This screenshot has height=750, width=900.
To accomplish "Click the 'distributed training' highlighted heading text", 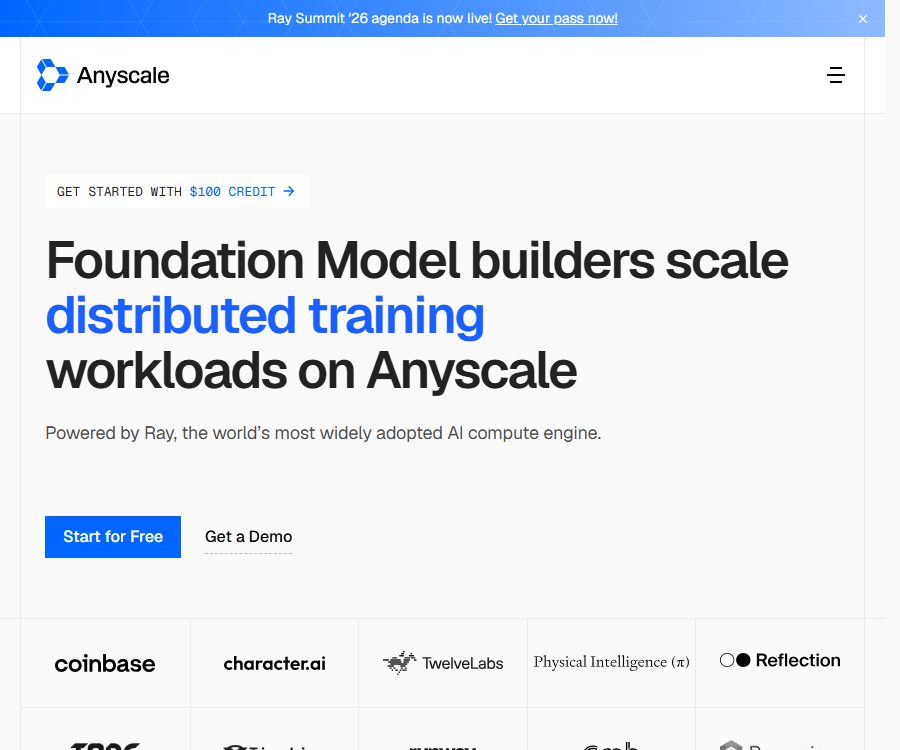I will click(x=265, y=316).
